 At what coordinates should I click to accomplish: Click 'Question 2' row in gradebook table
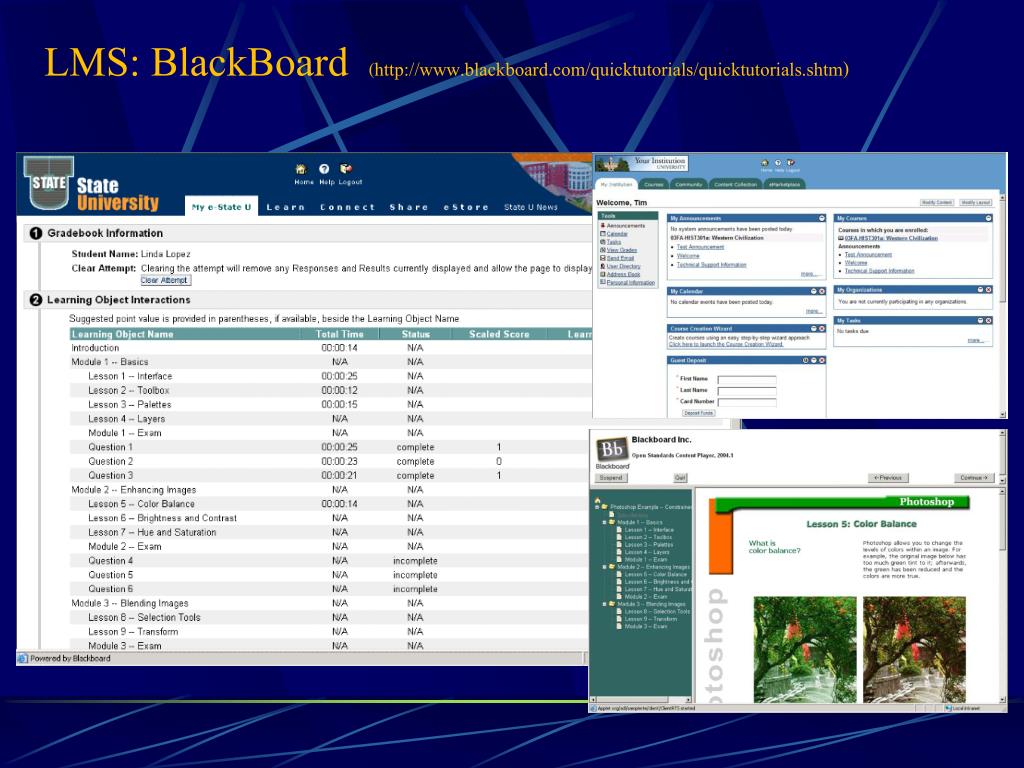pos(330,461)
